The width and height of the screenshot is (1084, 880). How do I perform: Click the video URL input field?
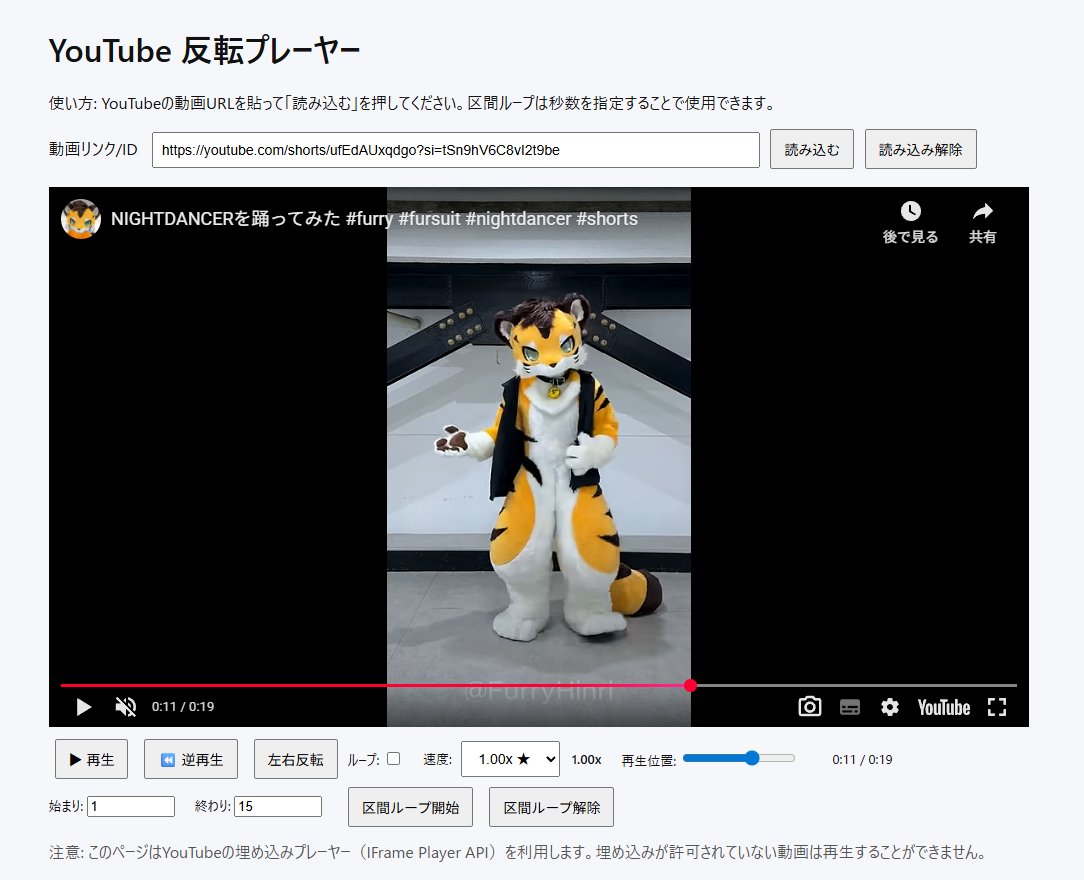(456, 150)
